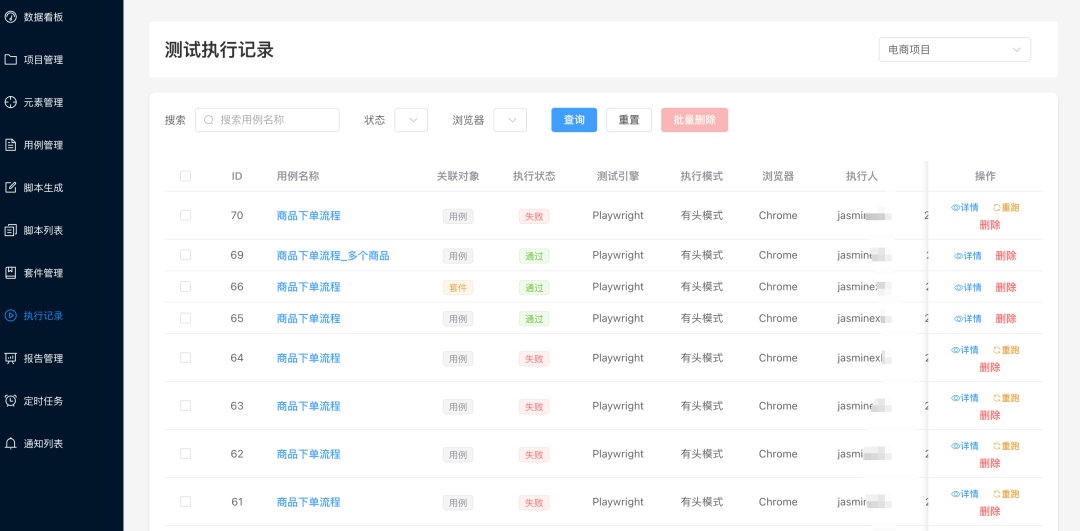This screenshot has width=1080, height=531.
Task: Check the row with ID 62
Action: [x=185, y=454]
